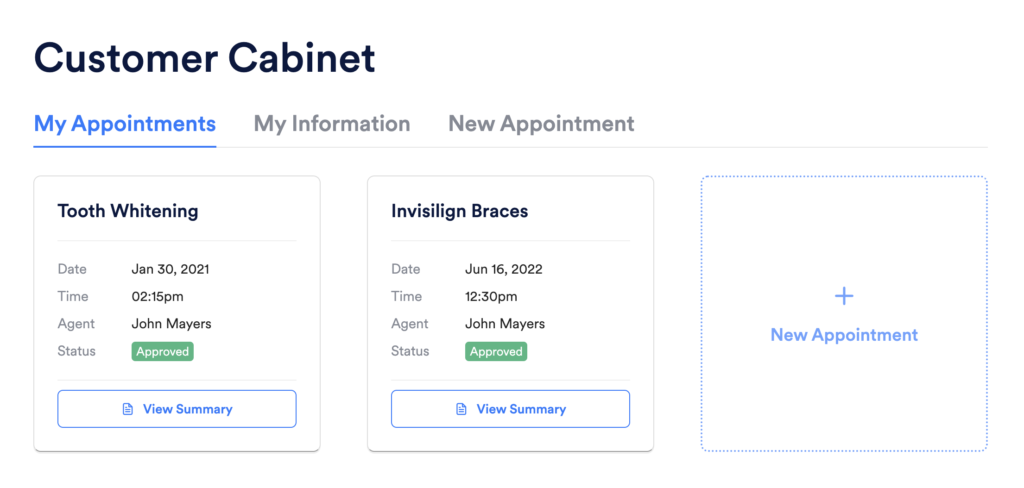View Summary of Tooth Whitening appointment
This screenshot has width=1024, height=488.
177,409
